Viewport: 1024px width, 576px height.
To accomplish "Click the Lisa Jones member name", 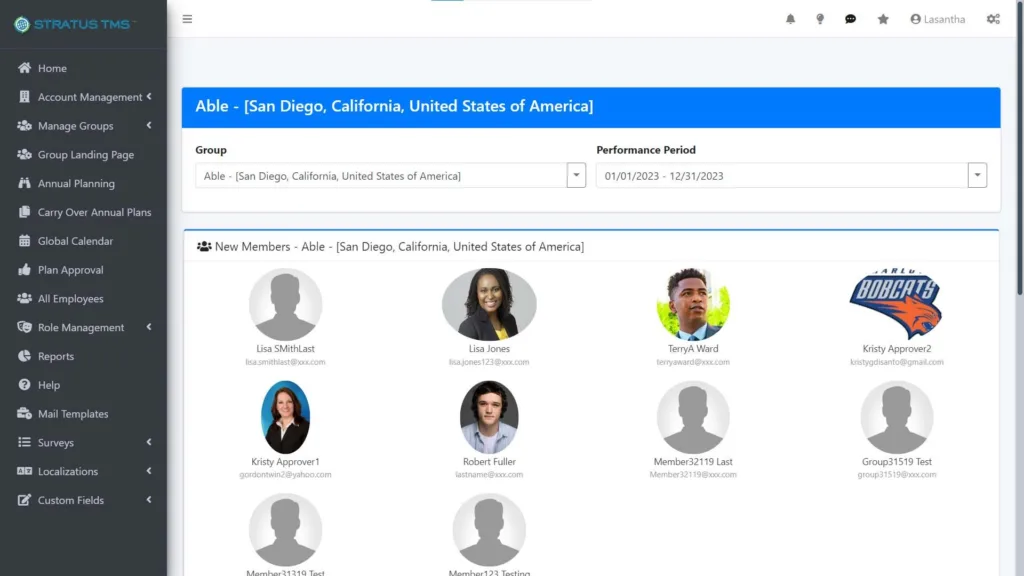I will pyautogui.click(x=489, y=349).
